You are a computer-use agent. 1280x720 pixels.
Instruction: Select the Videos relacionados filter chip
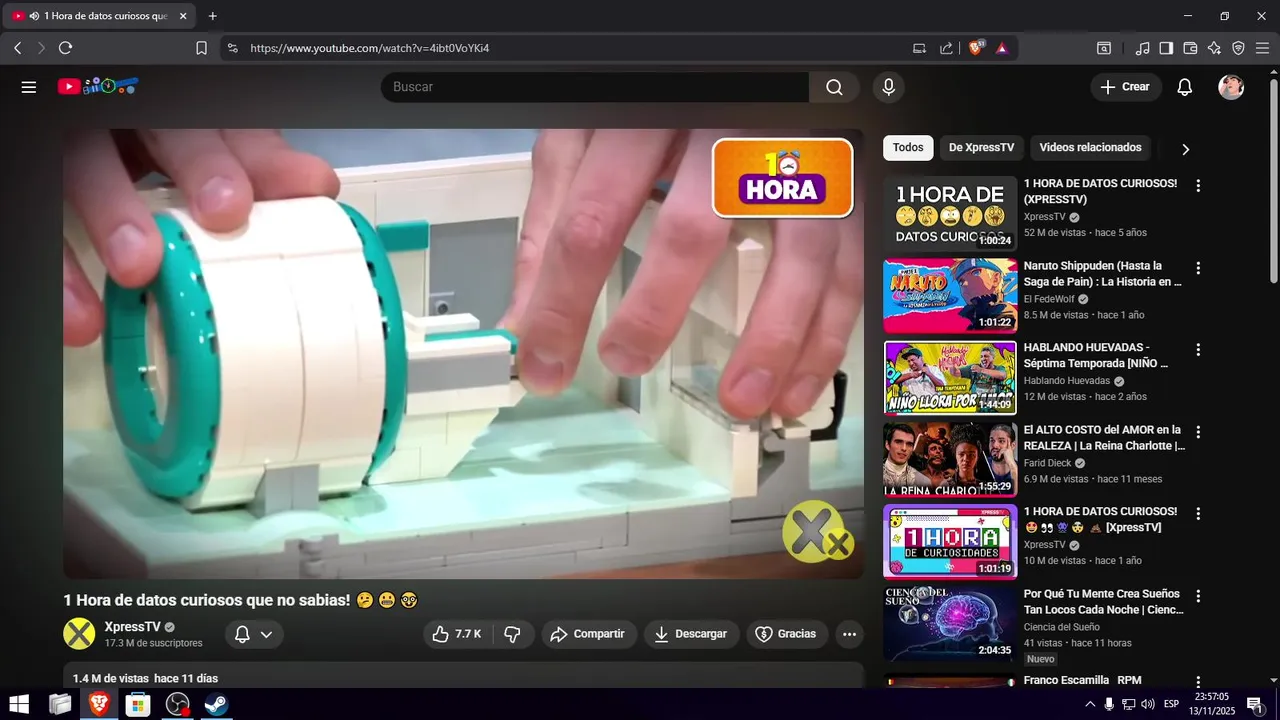[1090, 148]
